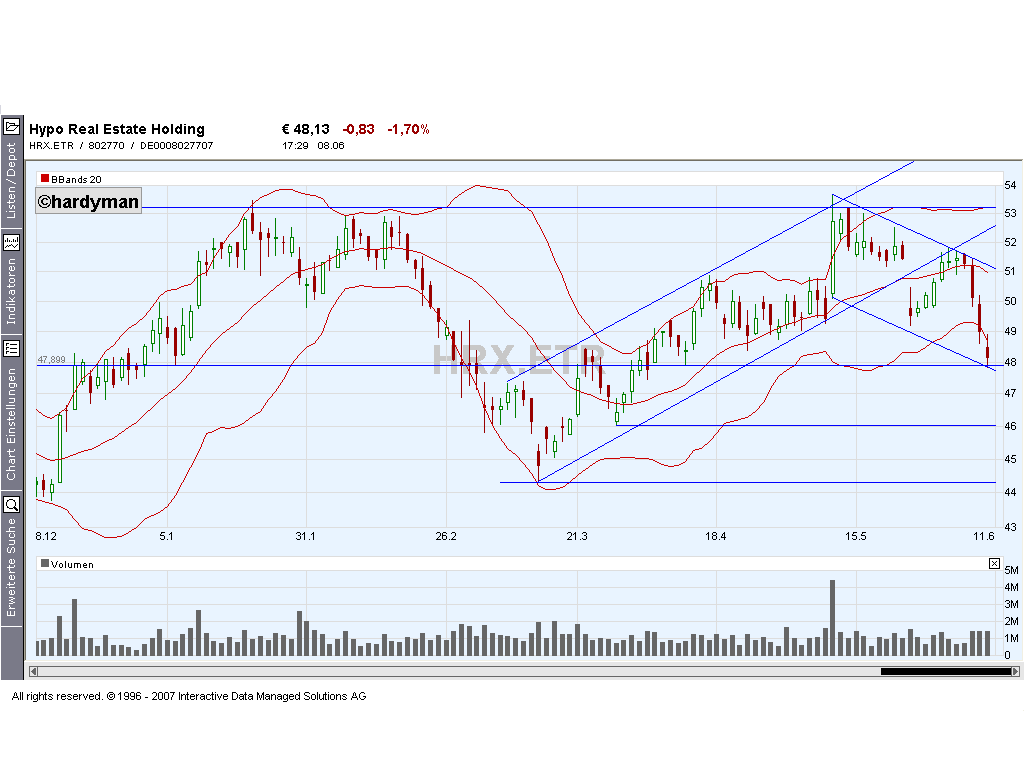The image size is (1024, 768).
Task: Click the Hypo Real Estate Holding title
Action: [115, 128]
